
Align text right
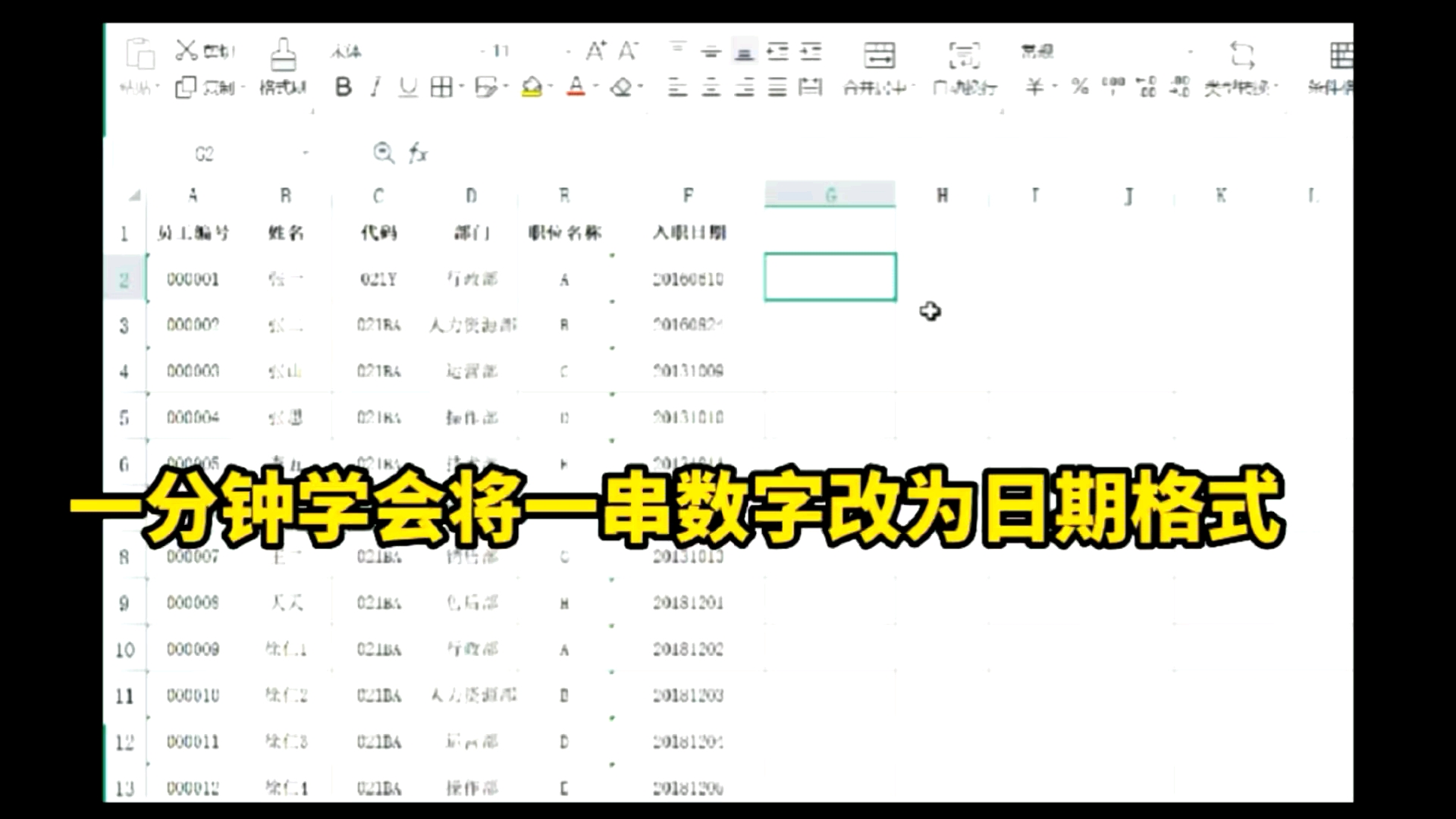pos(744,87)
